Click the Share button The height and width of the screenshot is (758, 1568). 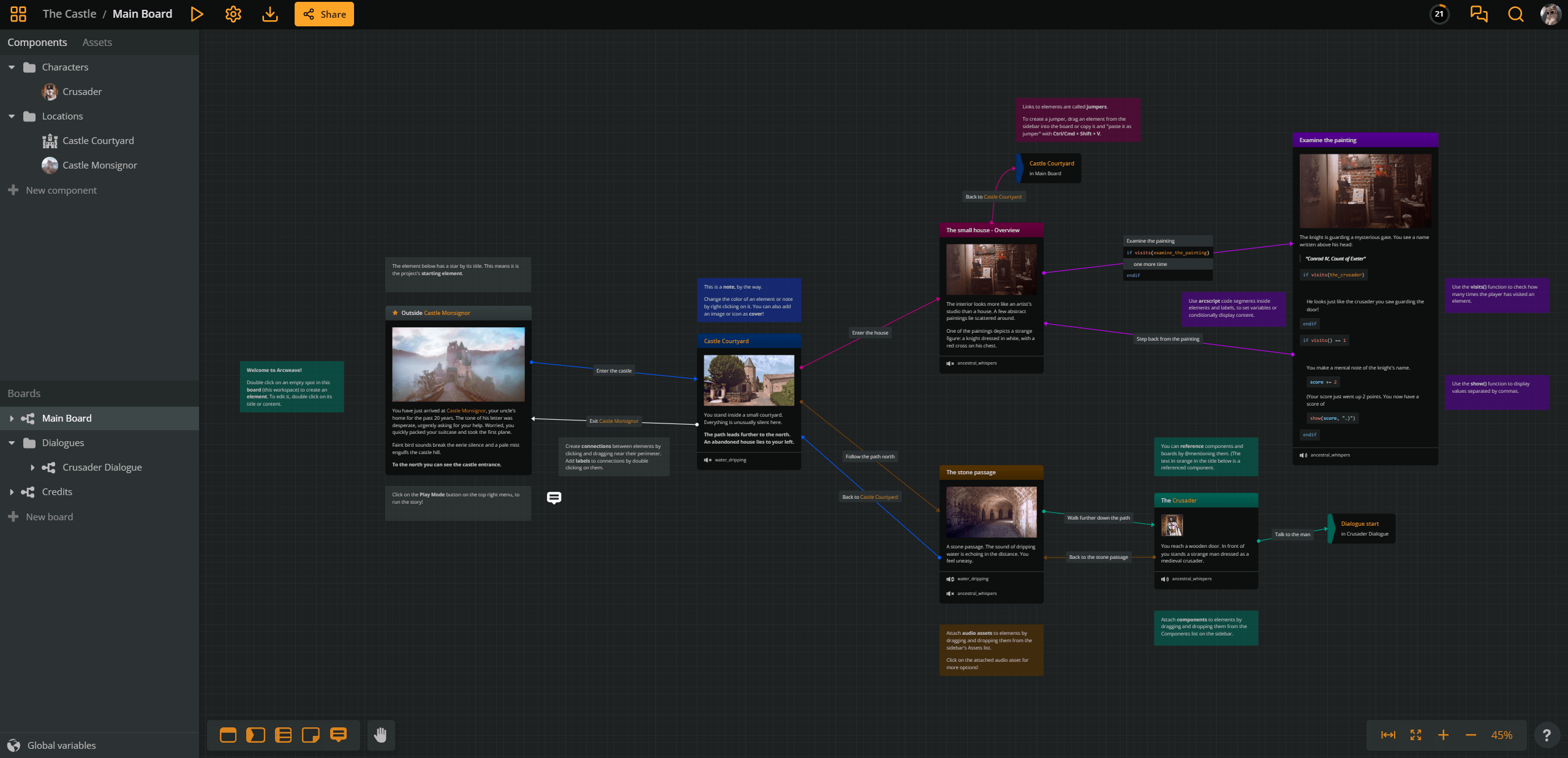click(324, 14)
